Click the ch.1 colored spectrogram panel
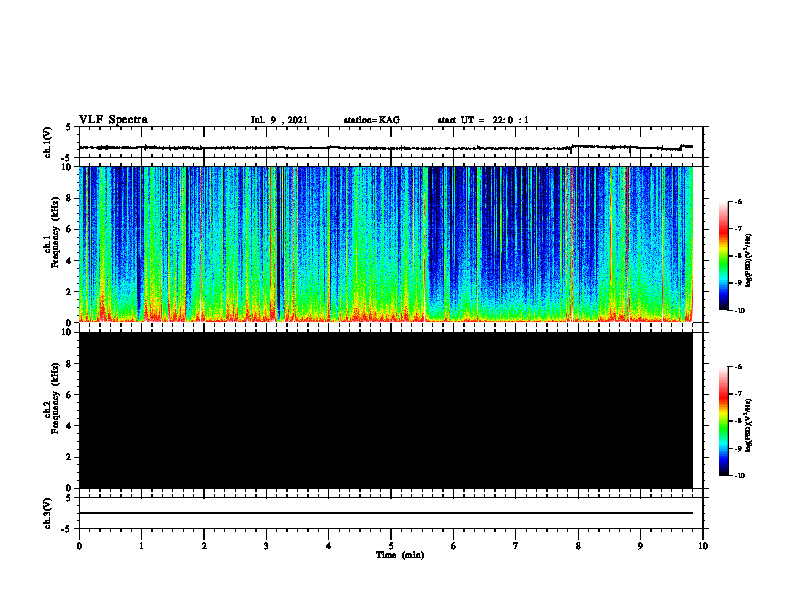Viewport: 792px width, 612px height. pos(386,244)
